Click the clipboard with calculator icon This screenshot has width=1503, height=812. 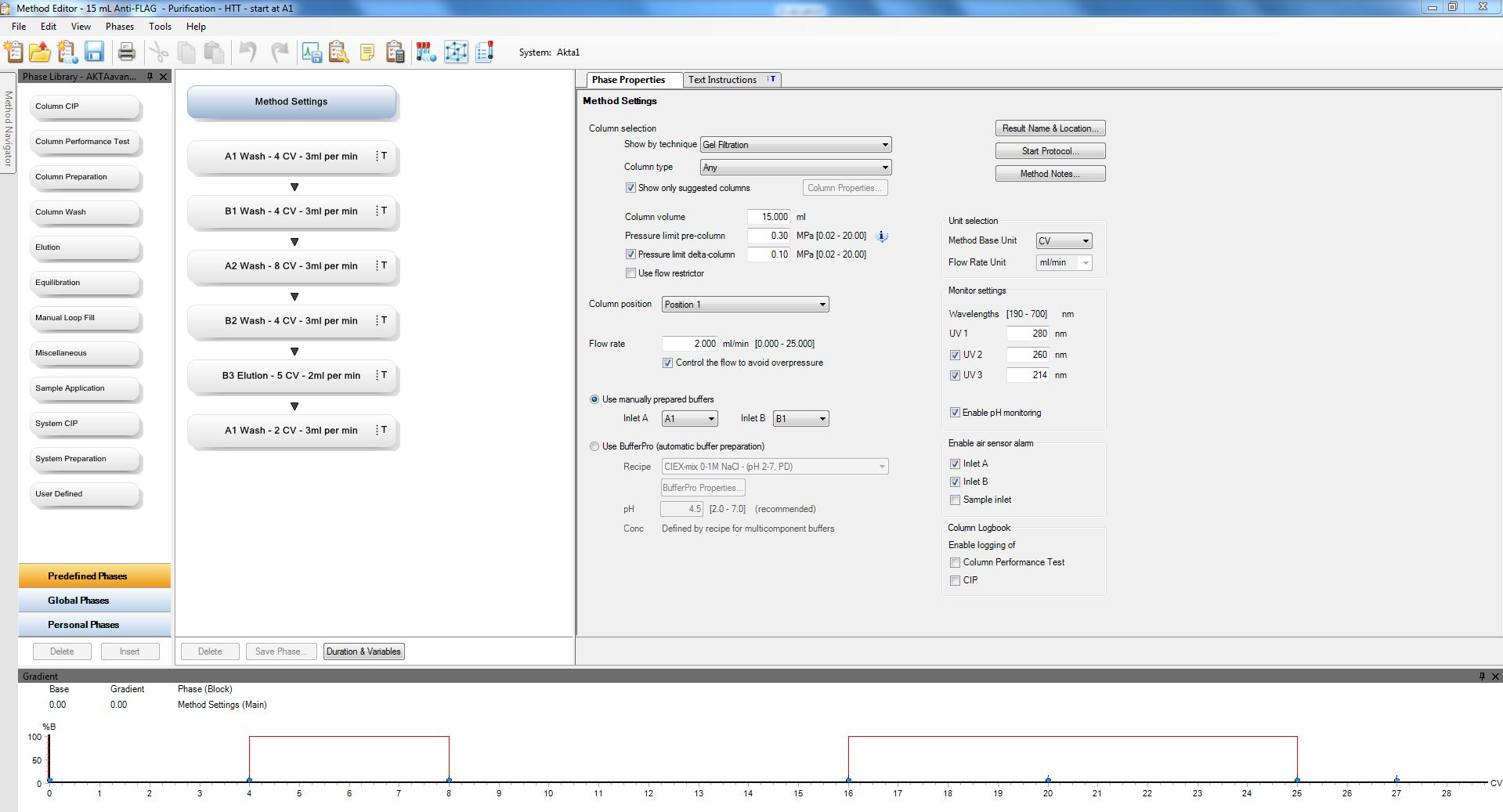pyautogui.click(x=396, y=52)
